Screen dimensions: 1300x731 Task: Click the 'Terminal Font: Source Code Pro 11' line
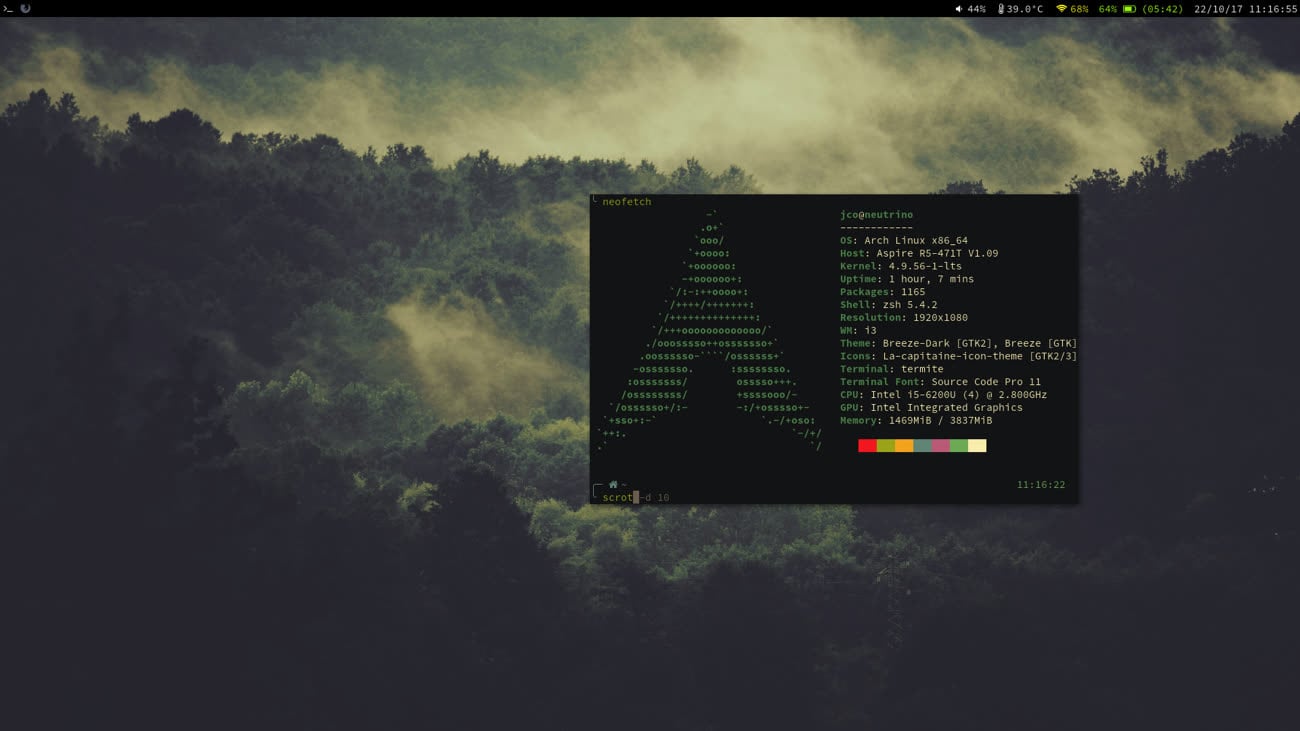click(x=941, y=382)
